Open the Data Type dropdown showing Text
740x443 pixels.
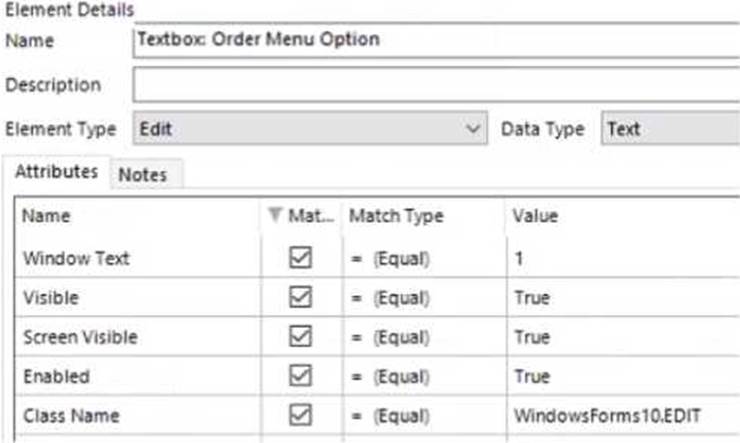pos(670,128)
